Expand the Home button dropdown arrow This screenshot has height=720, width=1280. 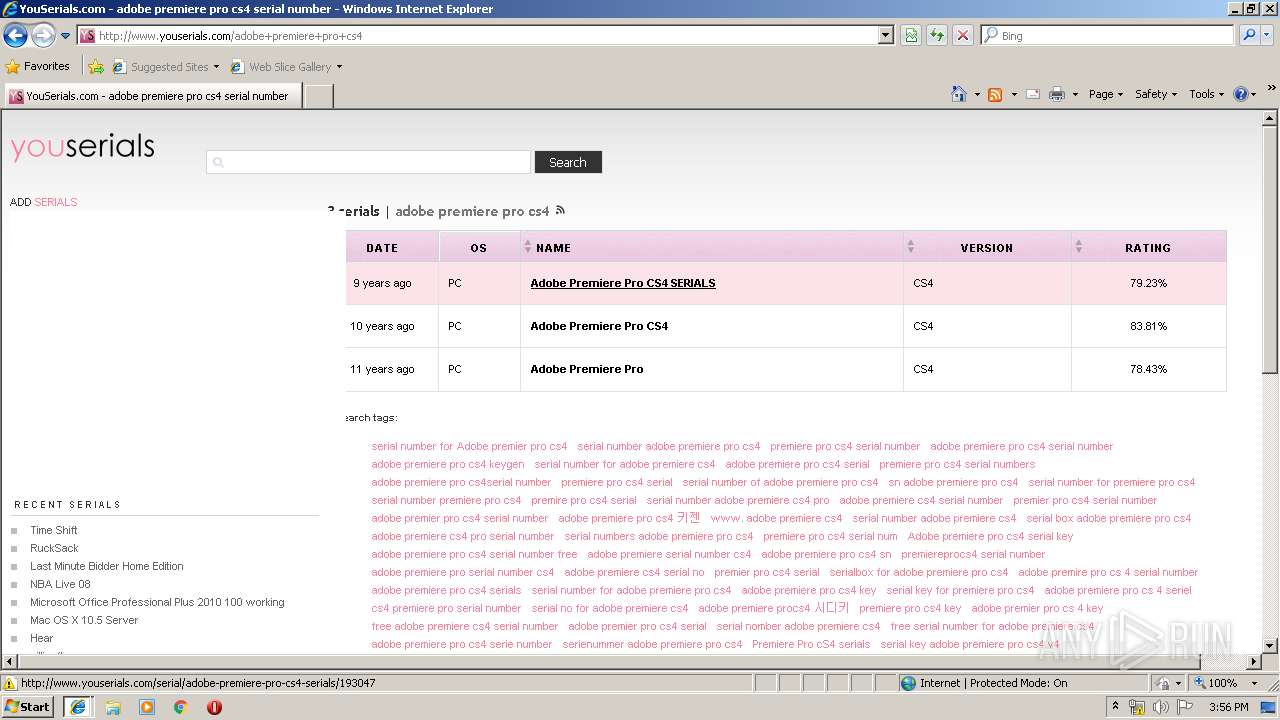click(x=977, y=94)
